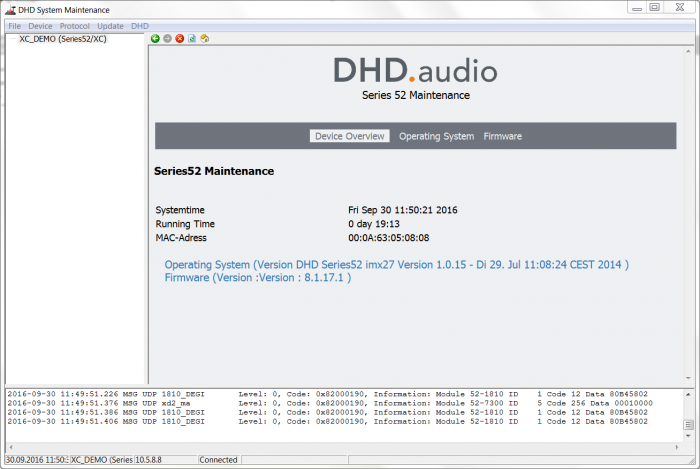Click the grey forward navigation arrow

pos(167,39)
